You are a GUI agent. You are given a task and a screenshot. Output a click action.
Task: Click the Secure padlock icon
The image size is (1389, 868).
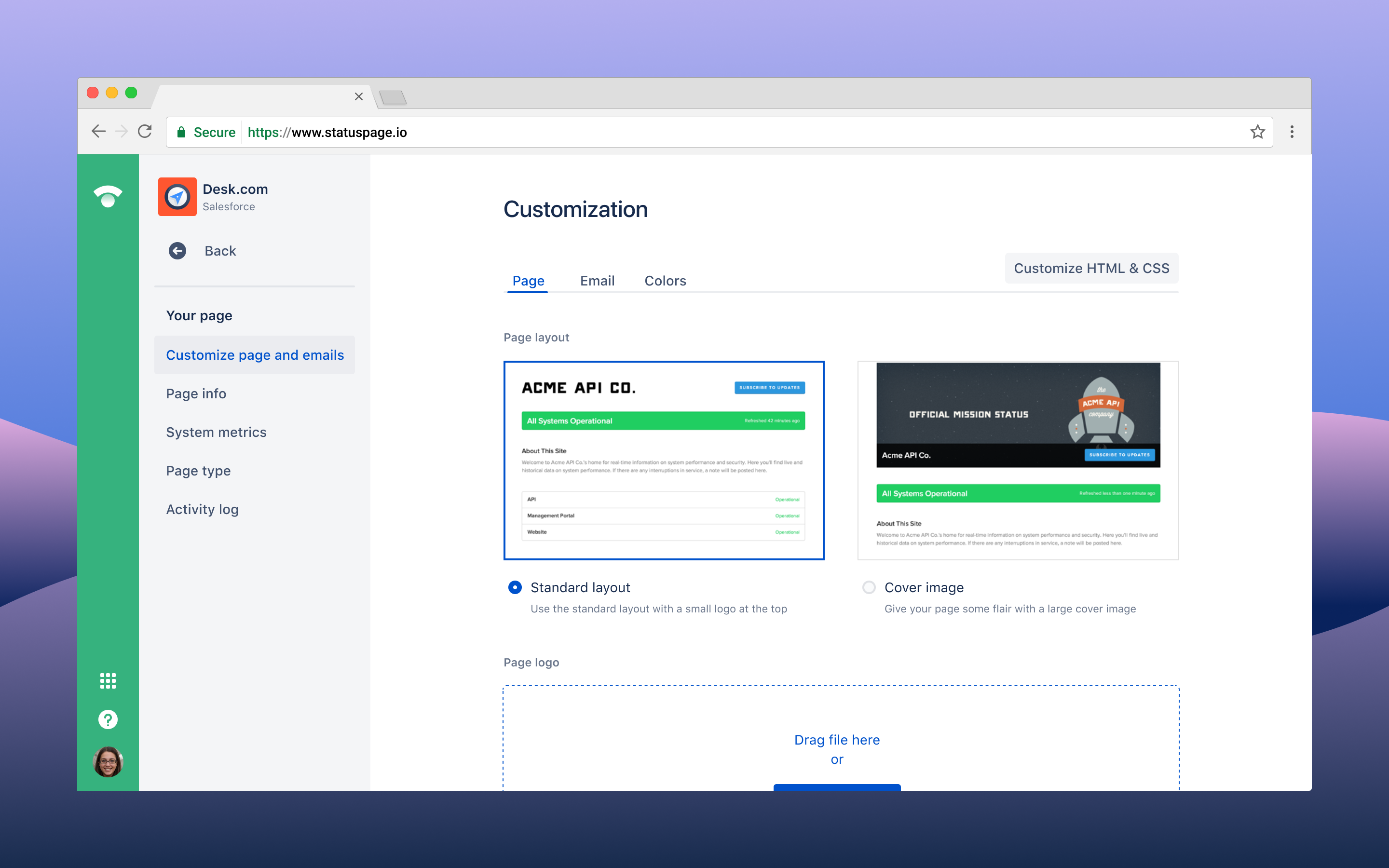[182, 132]
